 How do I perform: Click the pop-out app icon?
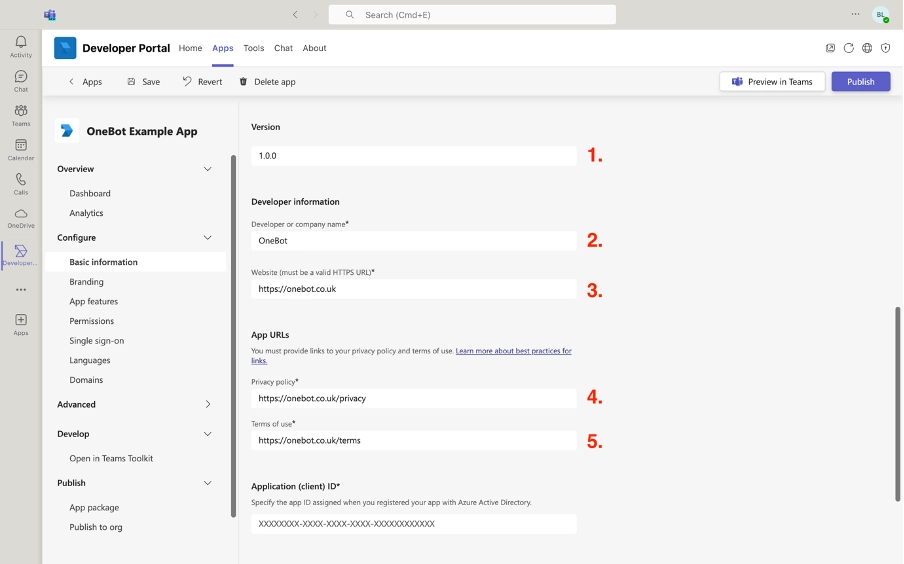pos(830,48)
